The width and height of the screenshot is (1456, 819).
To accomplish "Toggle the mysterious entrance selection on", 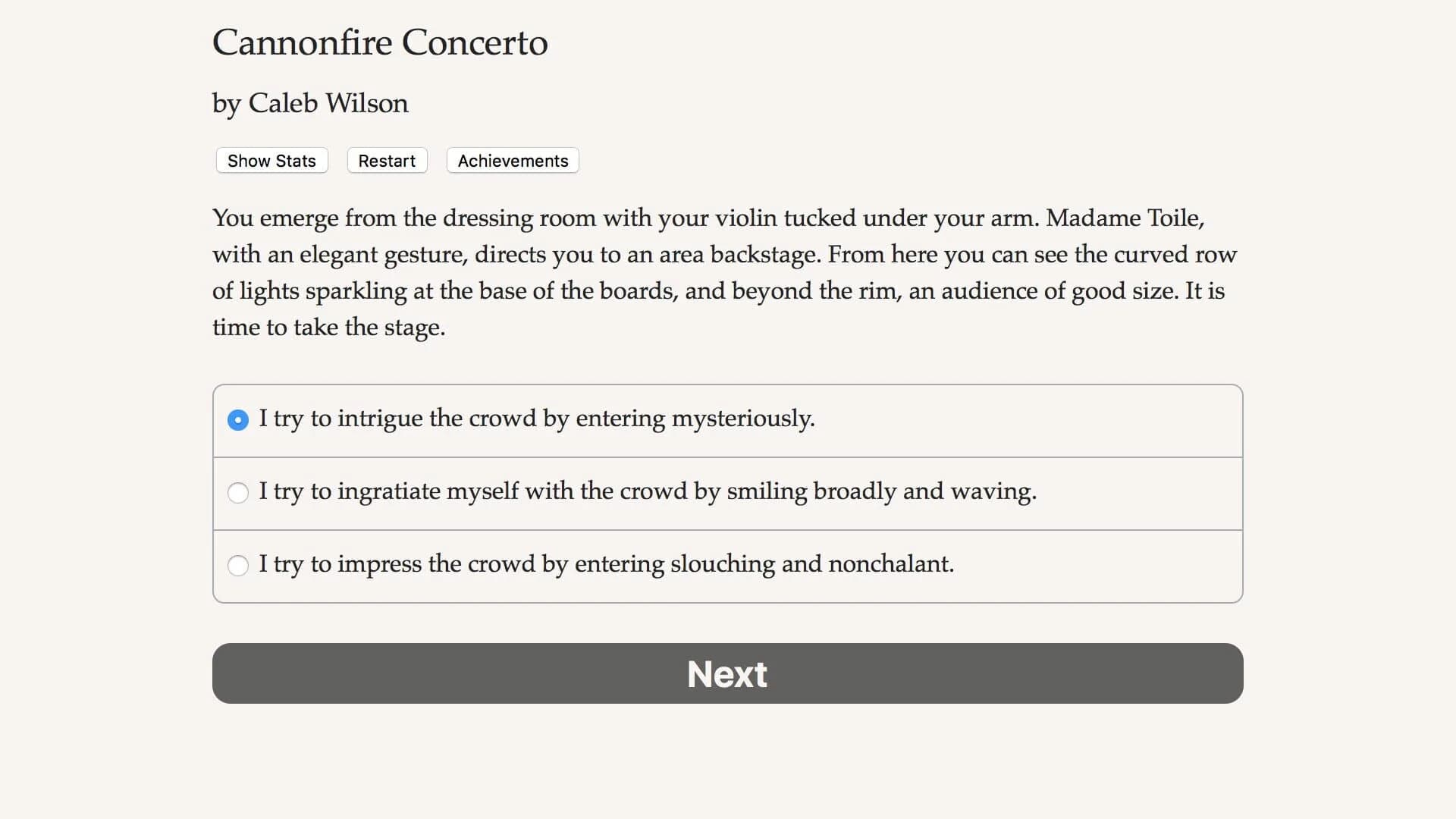I will coord(238,419).
